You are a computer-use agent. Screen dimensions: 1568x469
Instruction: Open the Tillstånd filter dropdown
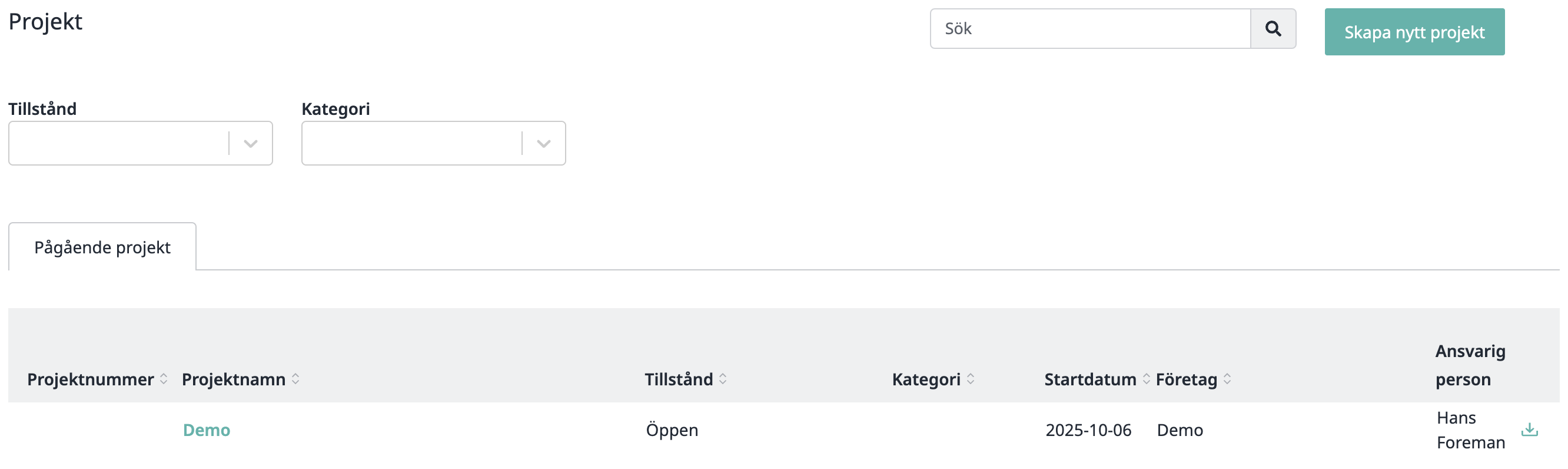click(119, 143)
